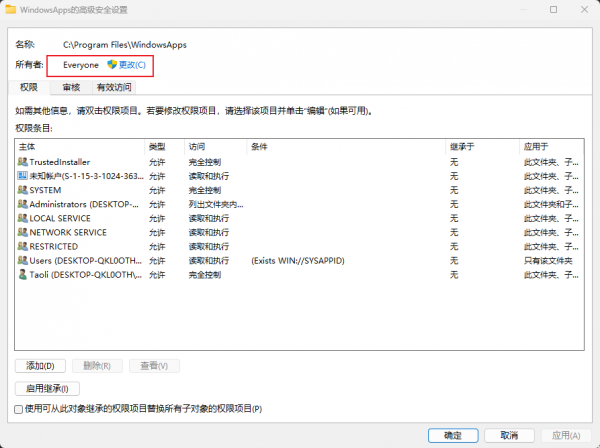Click the 继承于 column header

(x=483, y=147)
